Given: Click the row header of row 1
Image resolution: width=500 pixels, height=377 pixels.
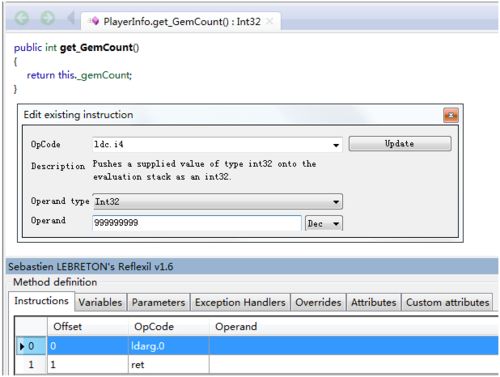Looking at the screenshot, I should coord(31,364).
